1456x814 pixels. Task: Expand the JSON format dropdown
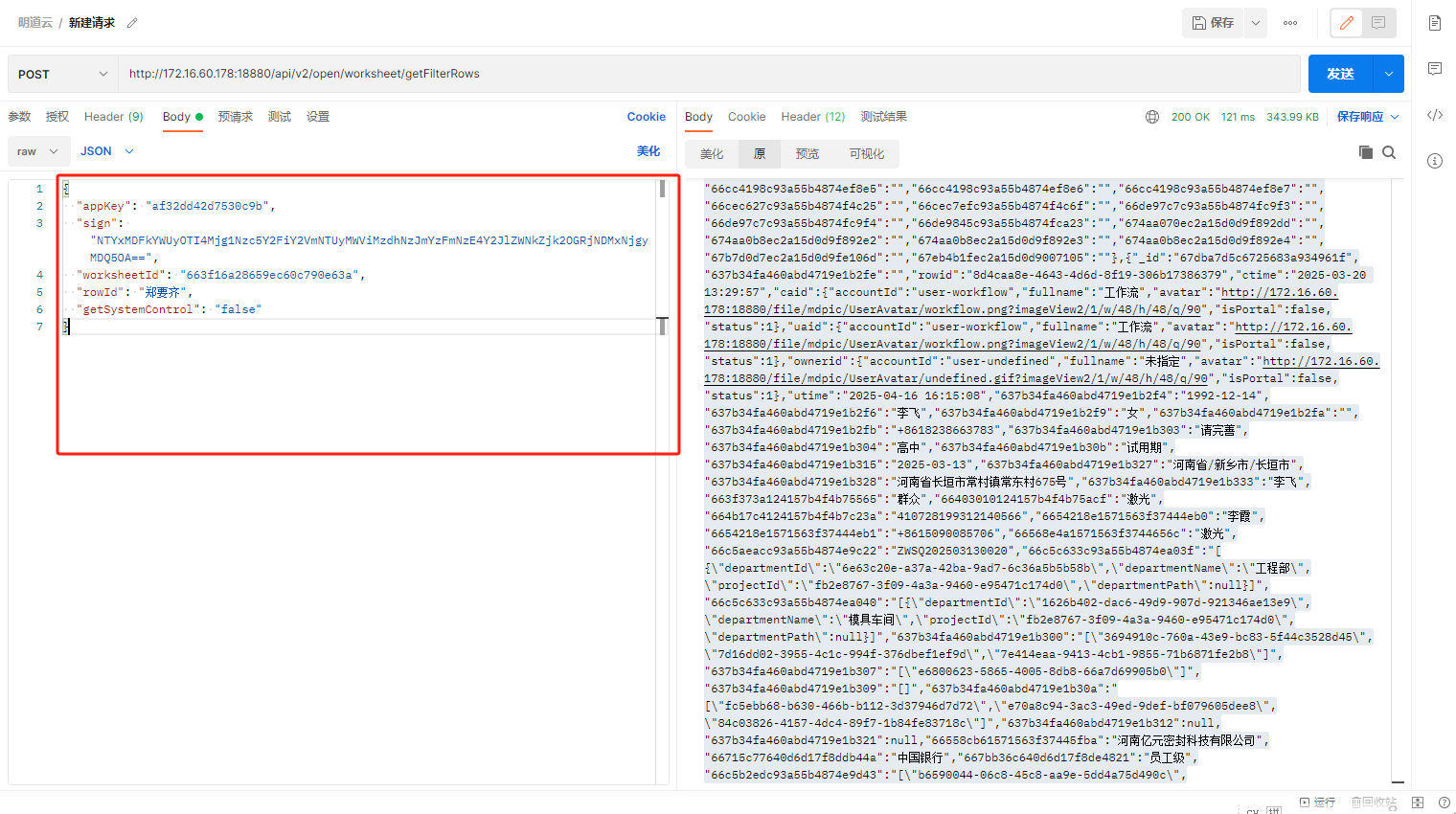(107, 151)
